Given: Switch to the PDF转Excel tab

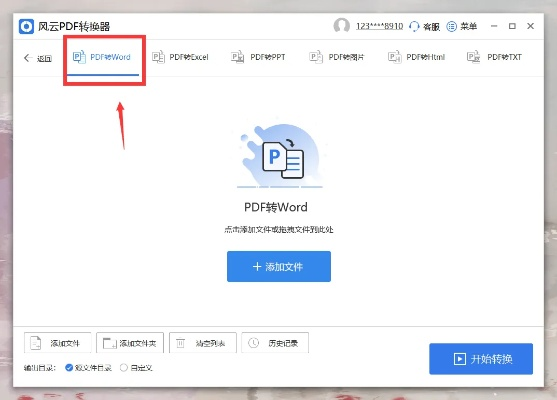Looking at the screenshot, I should (x=180, y=57).
